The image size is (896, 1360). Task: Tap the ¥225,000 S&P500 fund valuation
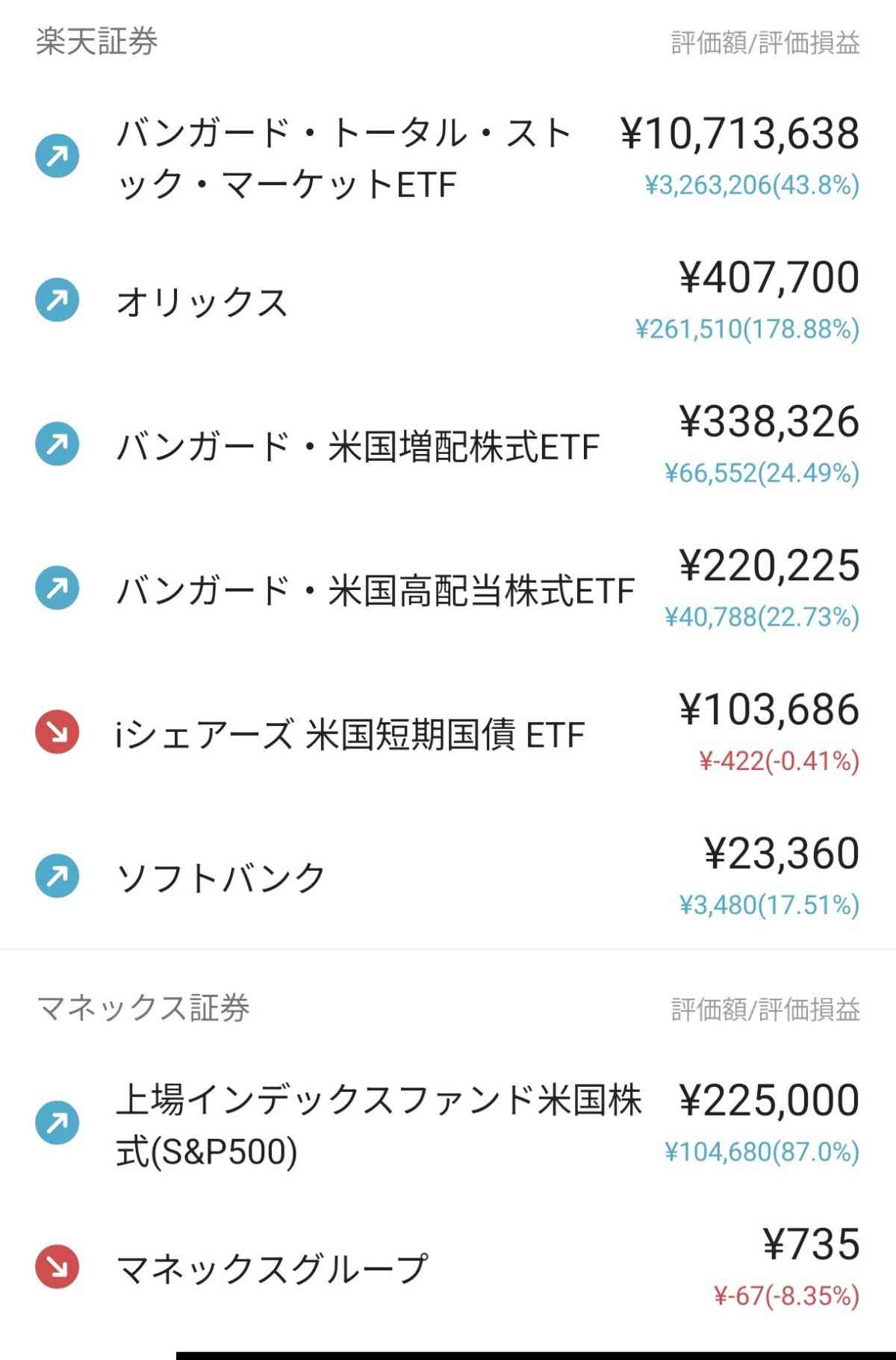coord(769,1101)
